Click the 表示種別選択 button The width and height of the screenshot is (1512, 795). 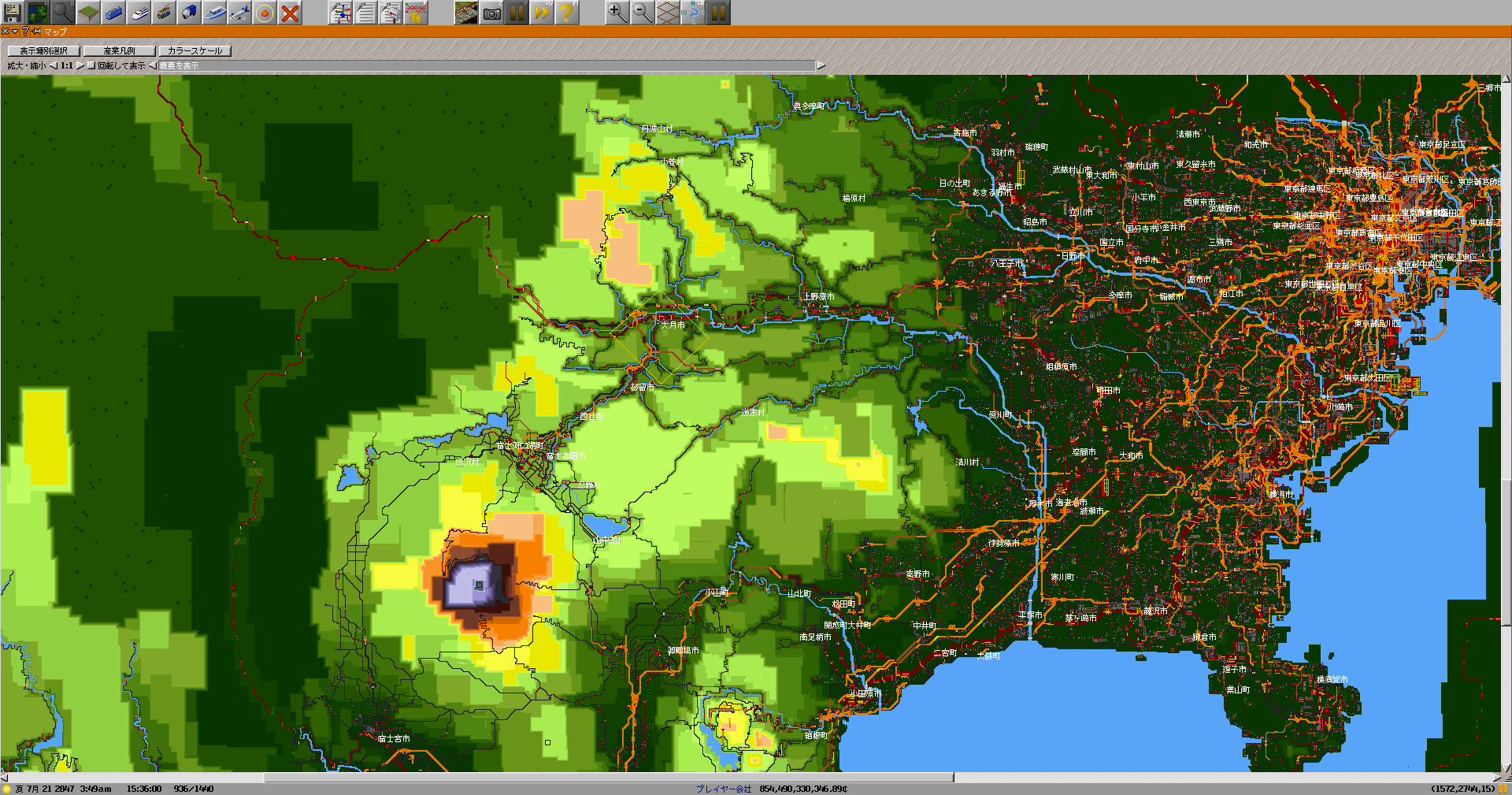[x=43, y=50]
